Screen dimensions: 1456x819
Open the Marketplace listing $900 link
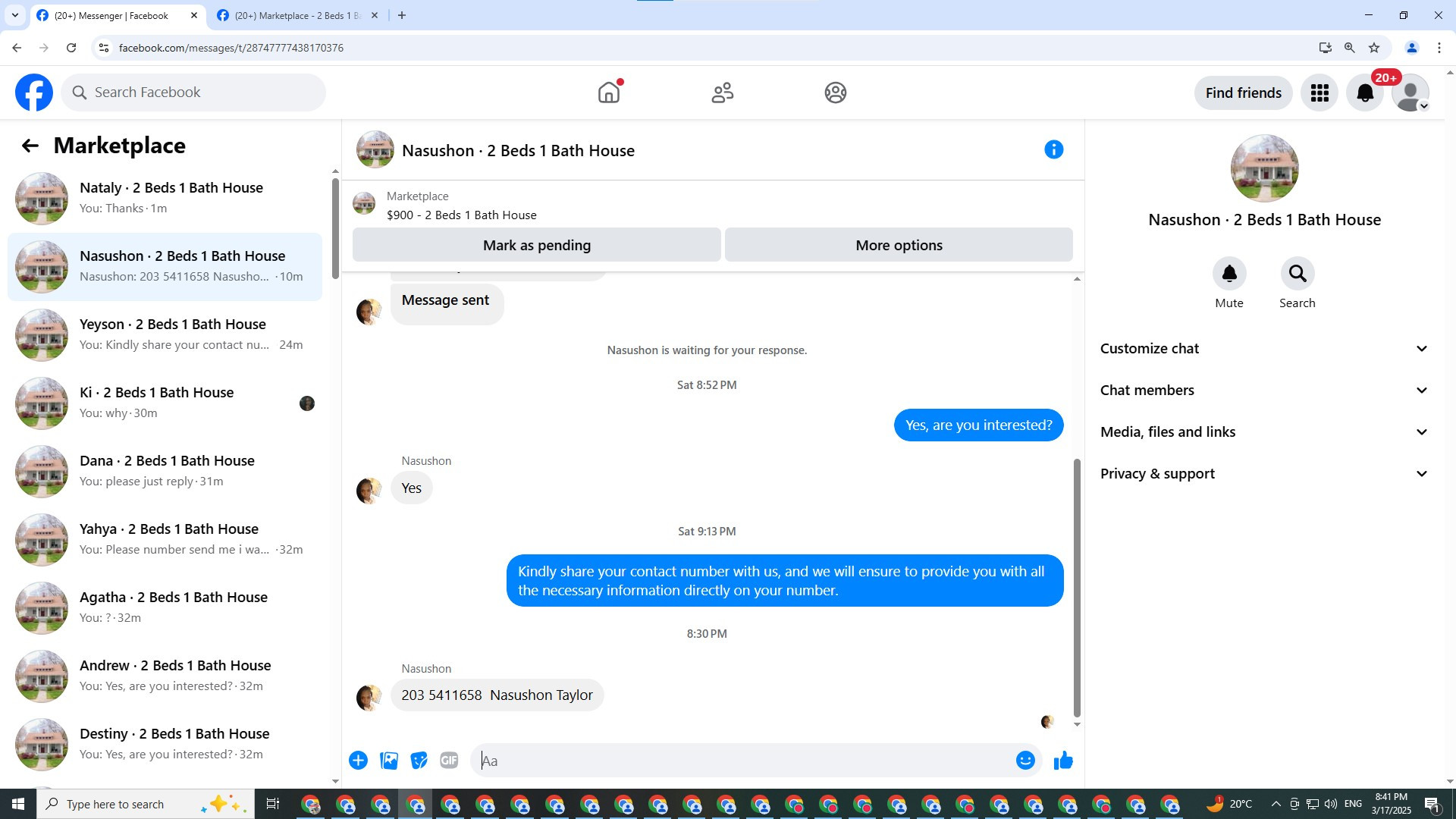(461, 215)
